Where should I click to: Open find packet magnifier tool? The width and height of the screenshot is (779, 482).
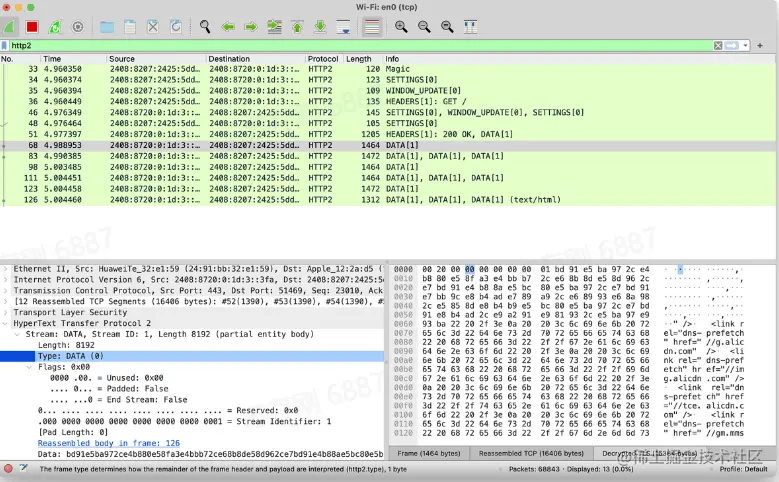[x=205, y=26]
